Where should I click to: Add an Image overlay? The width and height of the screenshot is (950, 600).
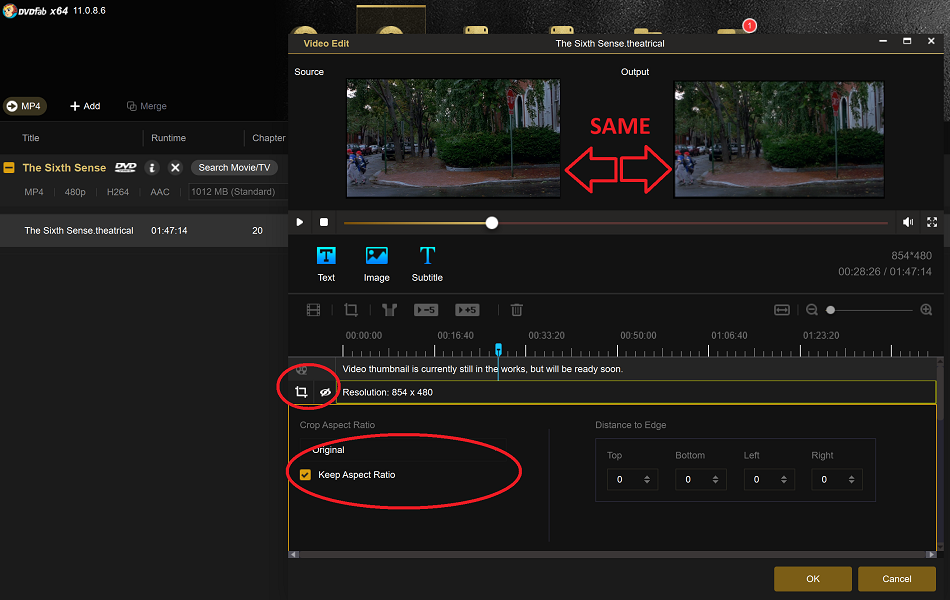coord(376,264)
